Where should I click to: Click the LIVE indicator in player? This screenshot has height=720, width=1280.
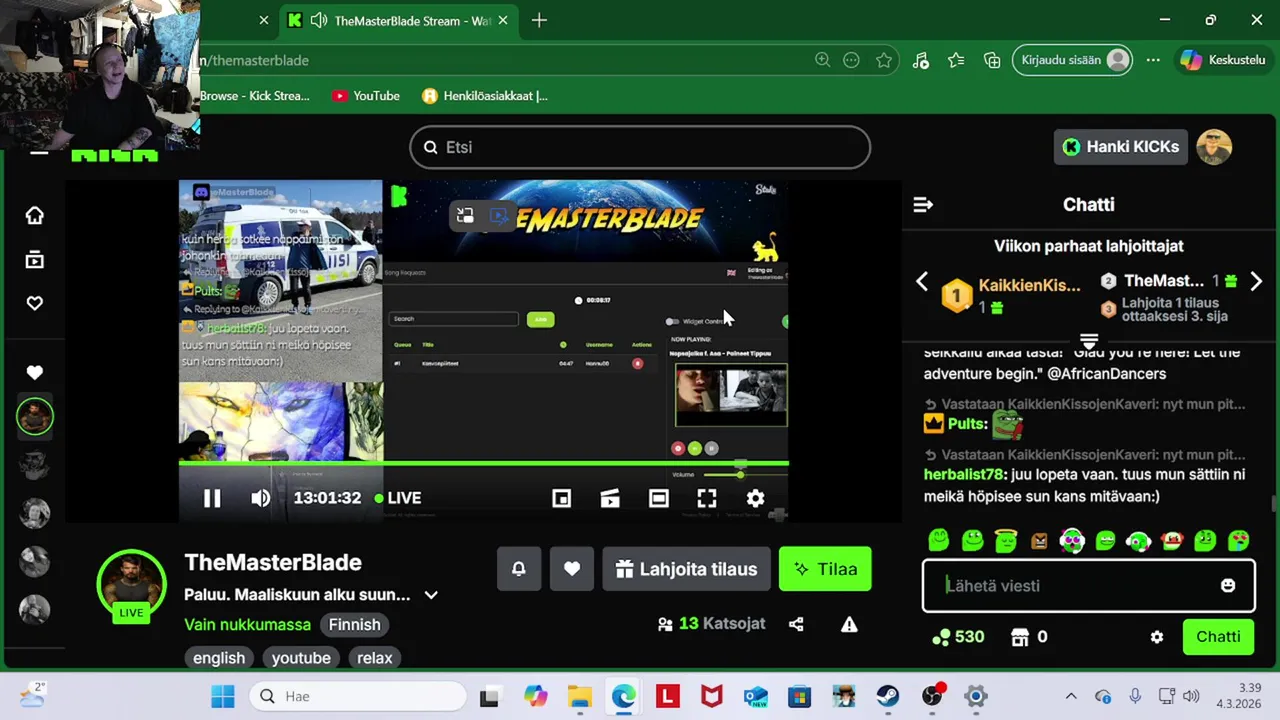click(398, 498)
